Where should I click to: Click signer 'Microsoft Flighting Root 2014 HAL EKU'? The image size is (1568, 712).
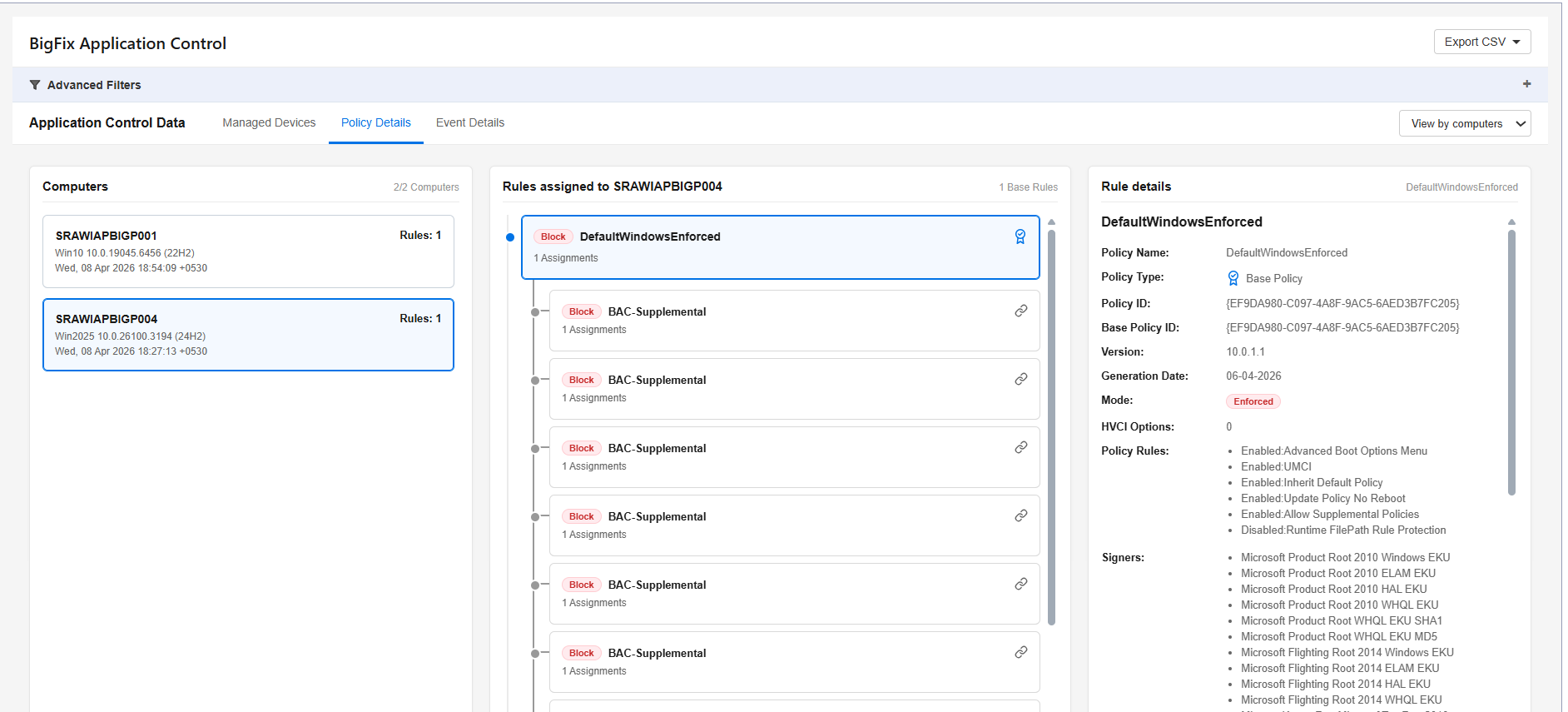(1336, 685)
